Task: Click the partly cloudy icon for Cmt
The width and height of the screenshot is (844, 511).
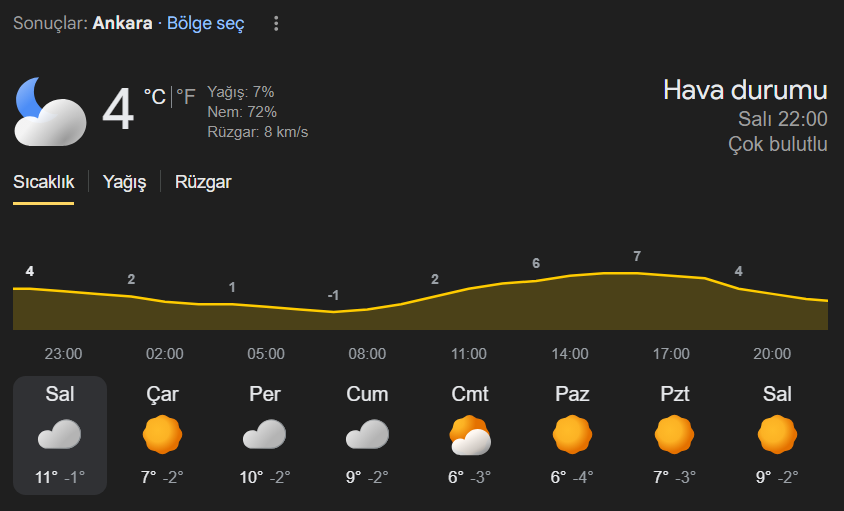Action: (x=470, y=436)
